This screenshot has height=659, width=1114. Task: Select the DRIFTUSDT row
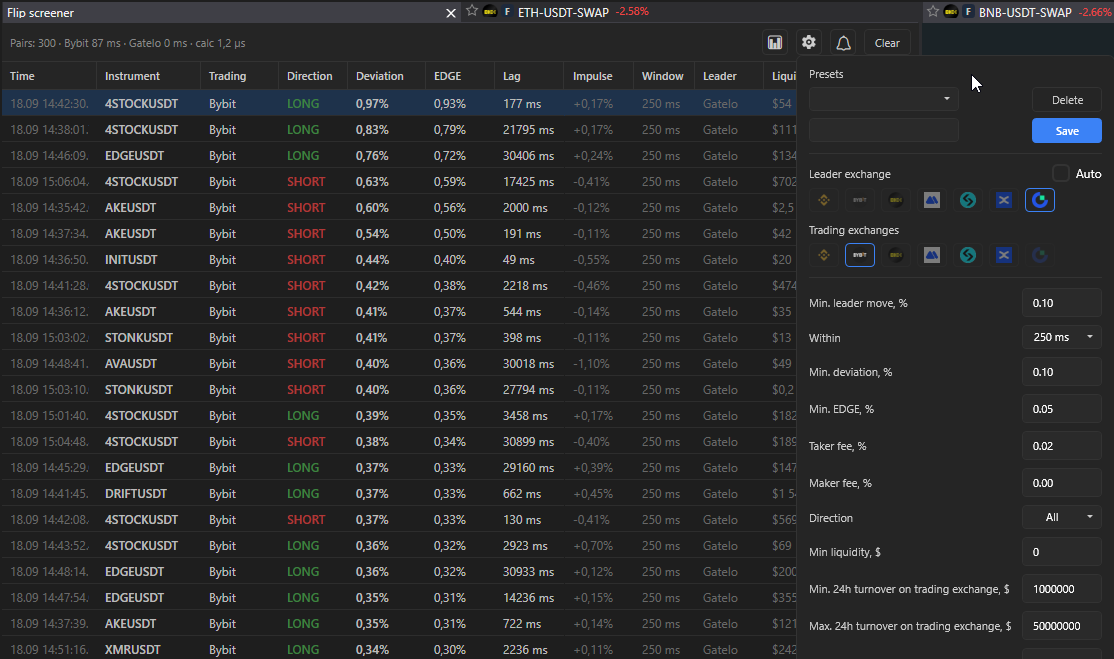(x=399, y=494)
